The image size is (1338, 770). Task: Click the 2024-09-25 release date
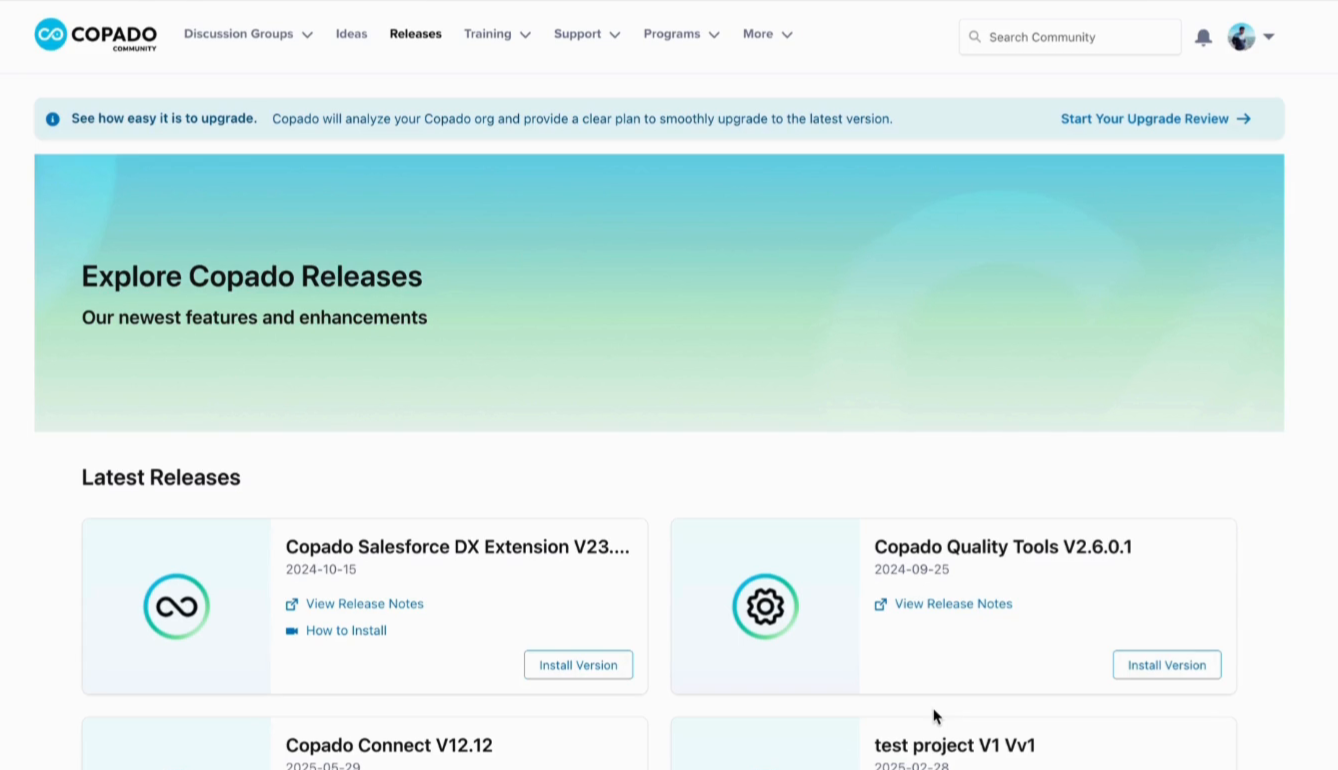click(912, 570)
